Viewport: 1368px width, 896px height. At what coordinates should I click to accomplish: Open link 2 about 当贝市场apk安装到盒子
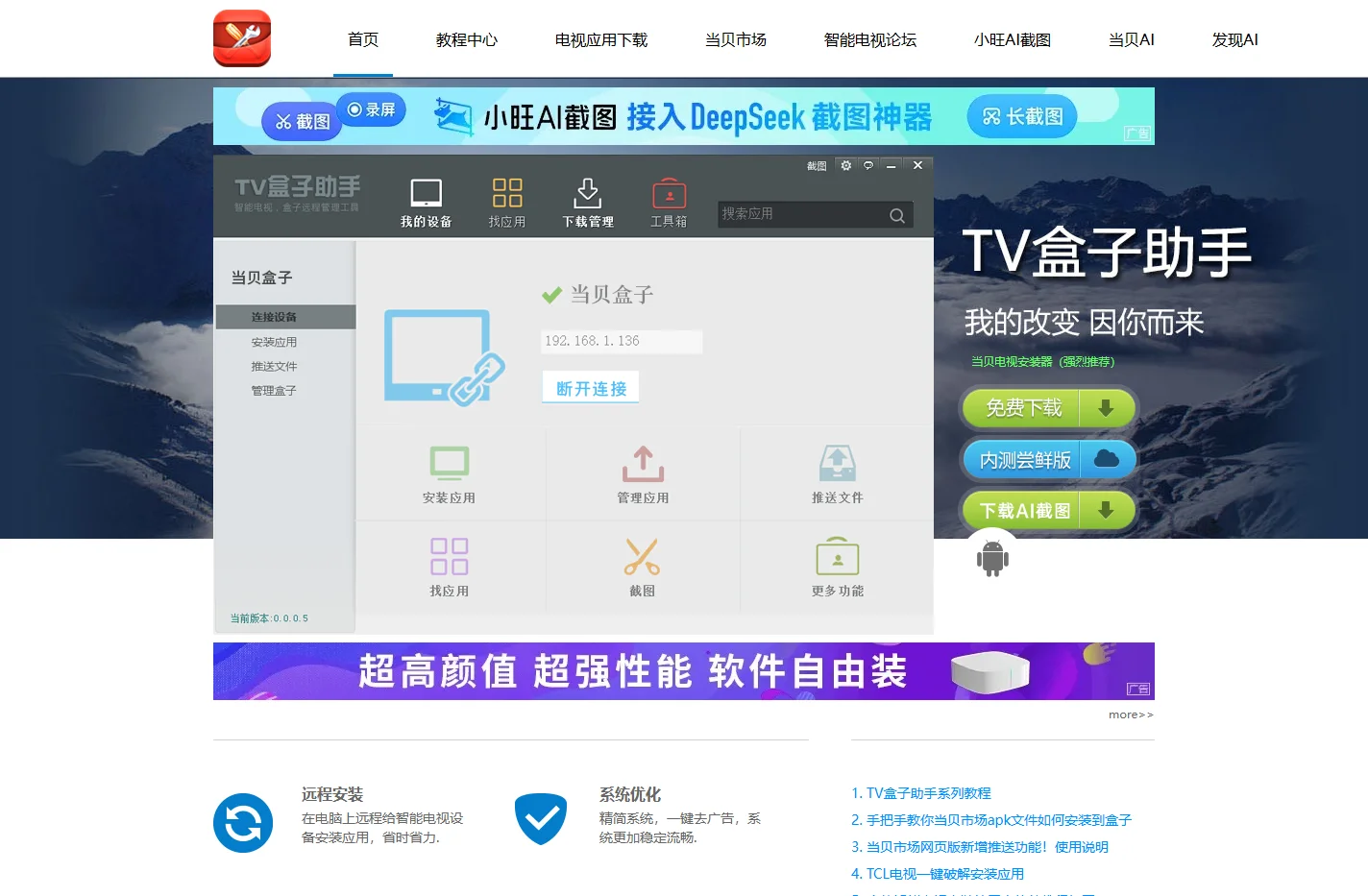point(991,820)
